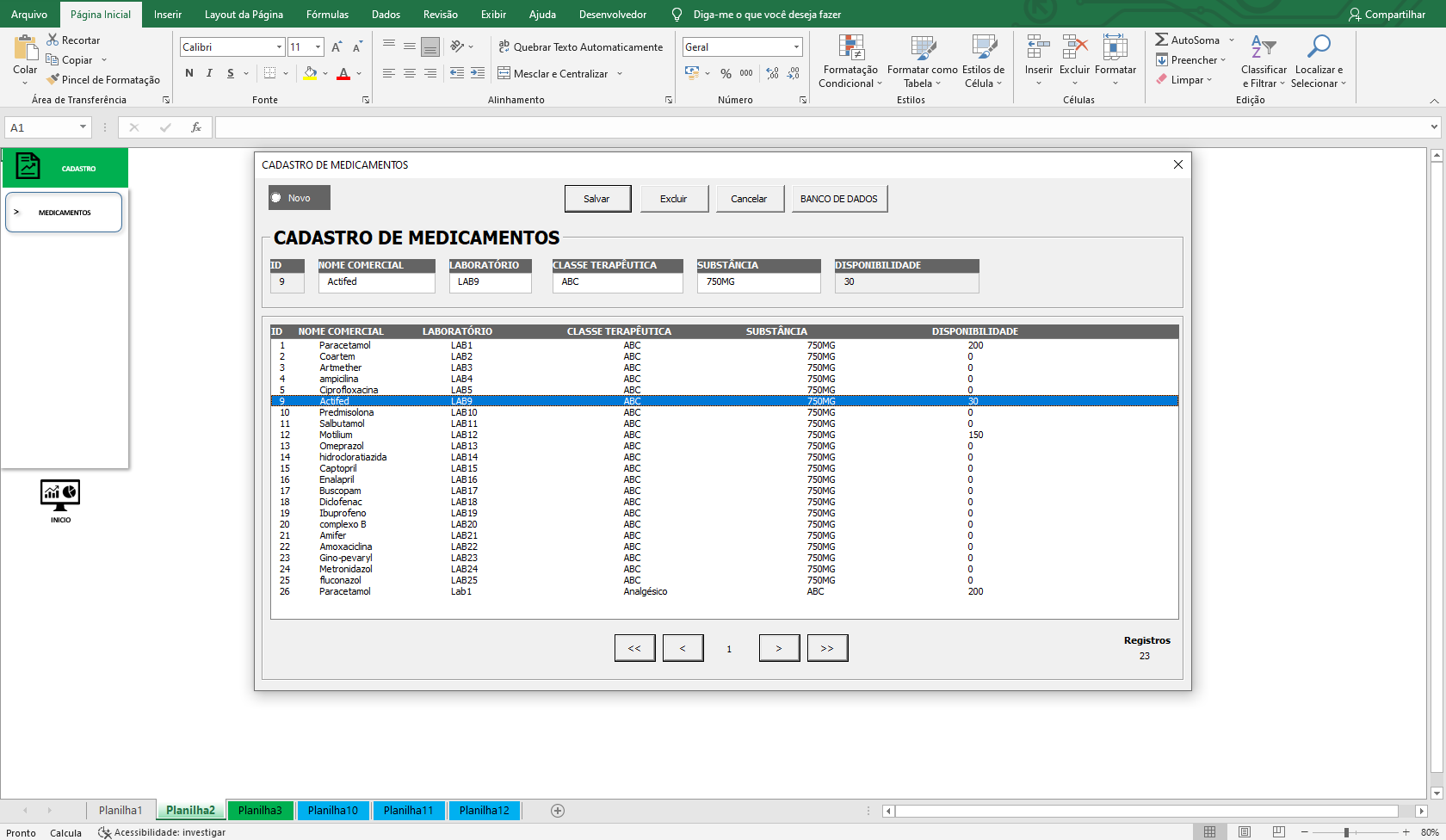Click the Copiar icon
The image size is (1446, 840).
(53, 59)
